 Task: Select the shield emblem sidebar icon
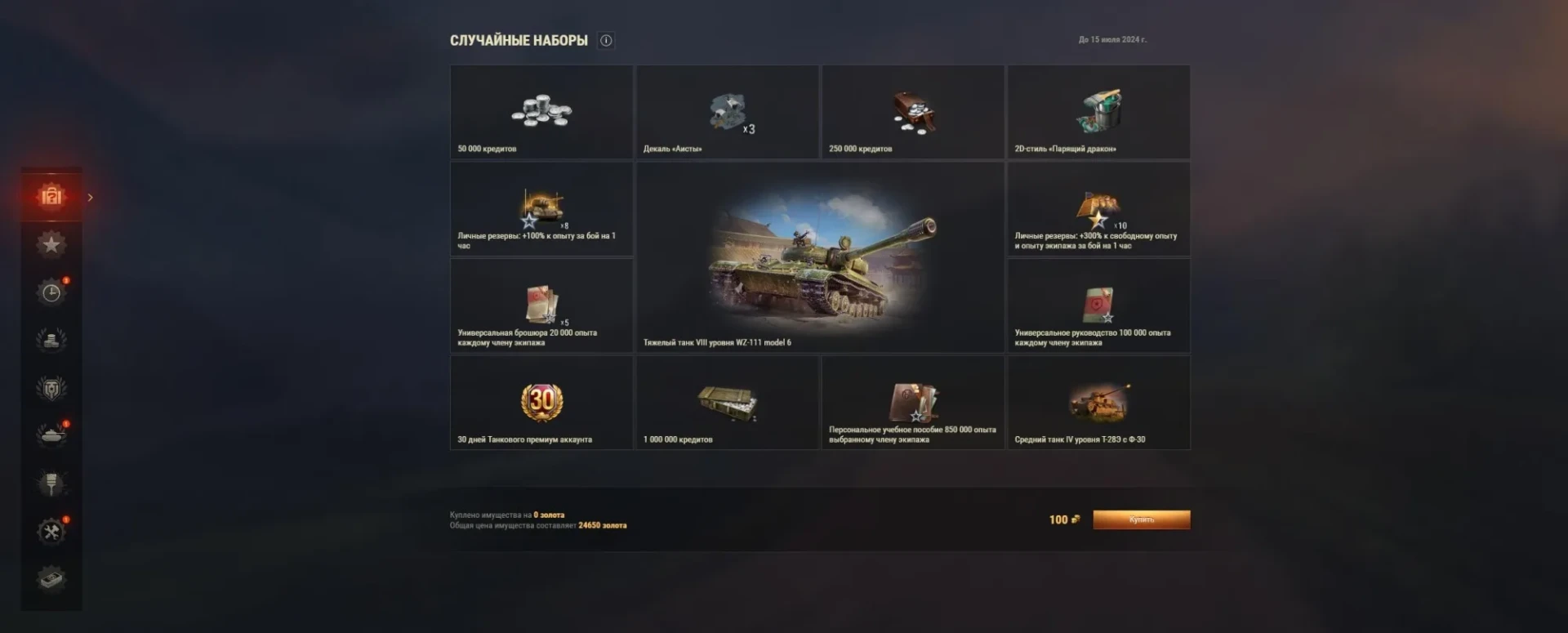[51, 388]
